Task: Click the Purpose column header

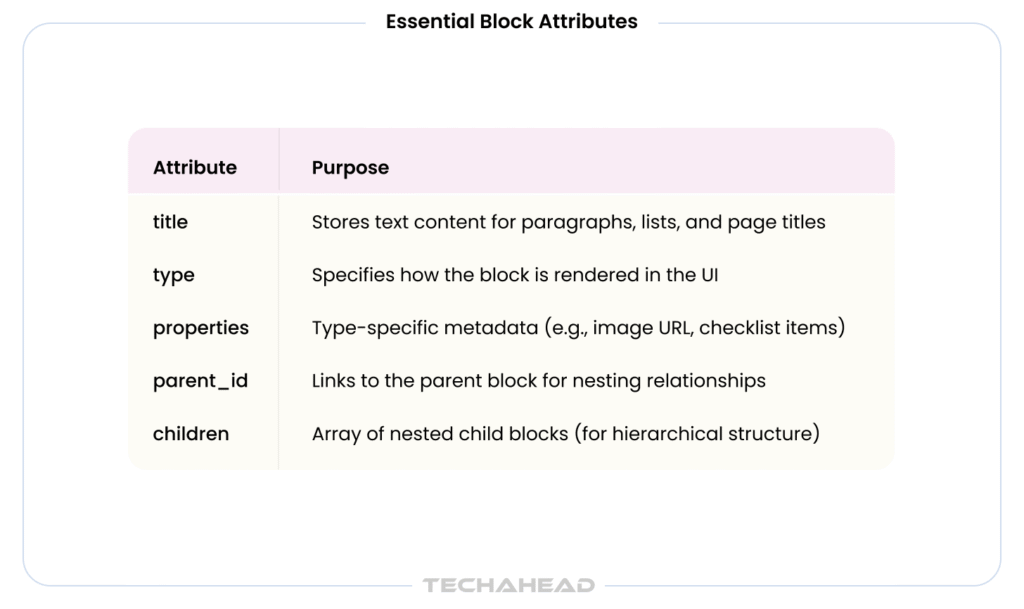Action: pyautogui.click(x=350, y=168)
